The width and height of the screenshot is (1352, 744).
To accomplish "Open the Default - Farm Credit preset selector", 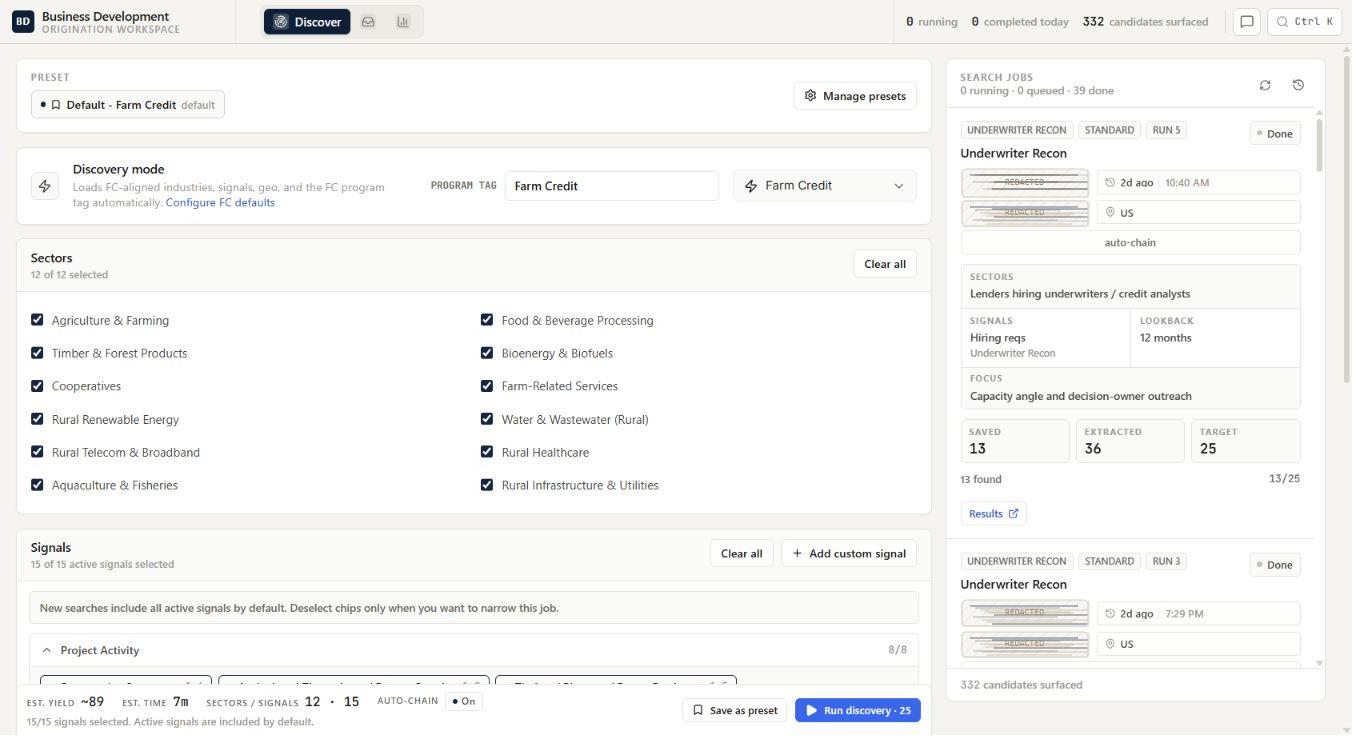I will pyautogui.click(x=128, y=105).
